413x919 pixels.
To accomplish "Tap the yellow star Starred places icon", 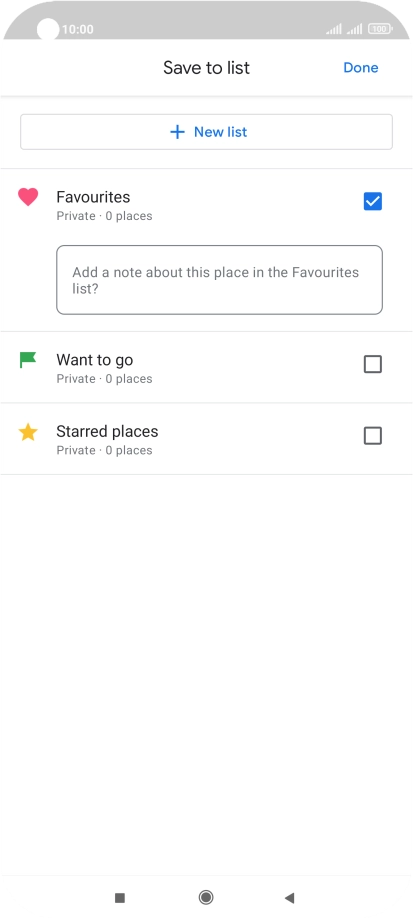I will coord(28,433).
